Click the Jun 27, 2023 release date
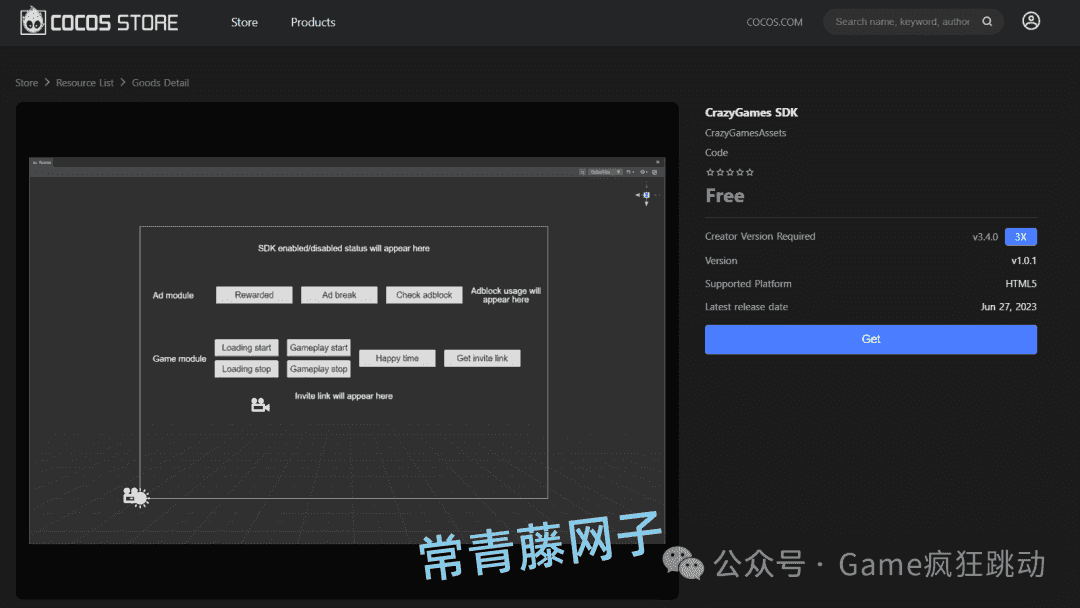The image size is (1080, 608). [1008, 307]
